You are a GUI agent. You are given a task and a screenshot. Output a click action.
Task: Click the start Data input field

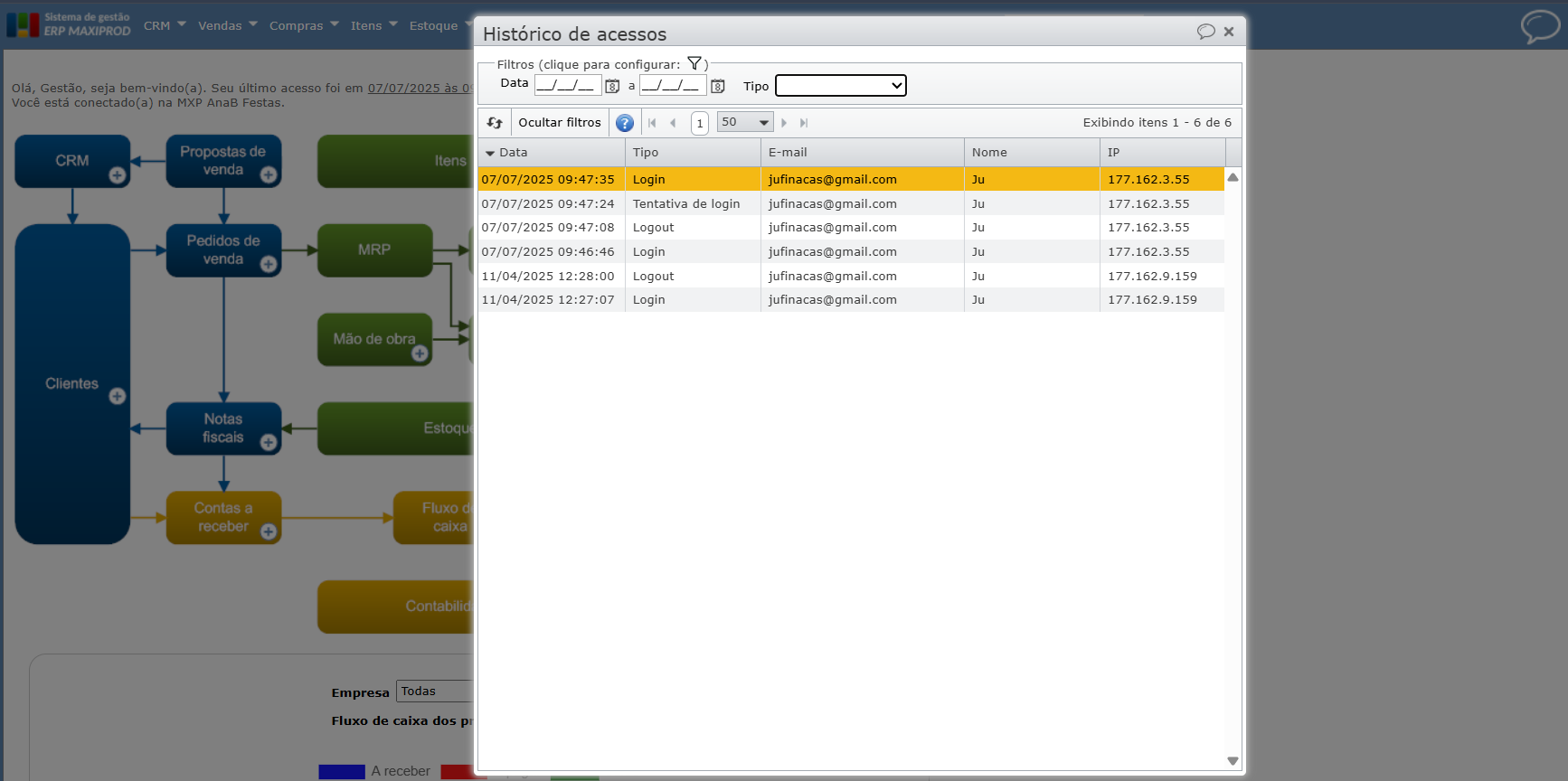coord(566,86)
